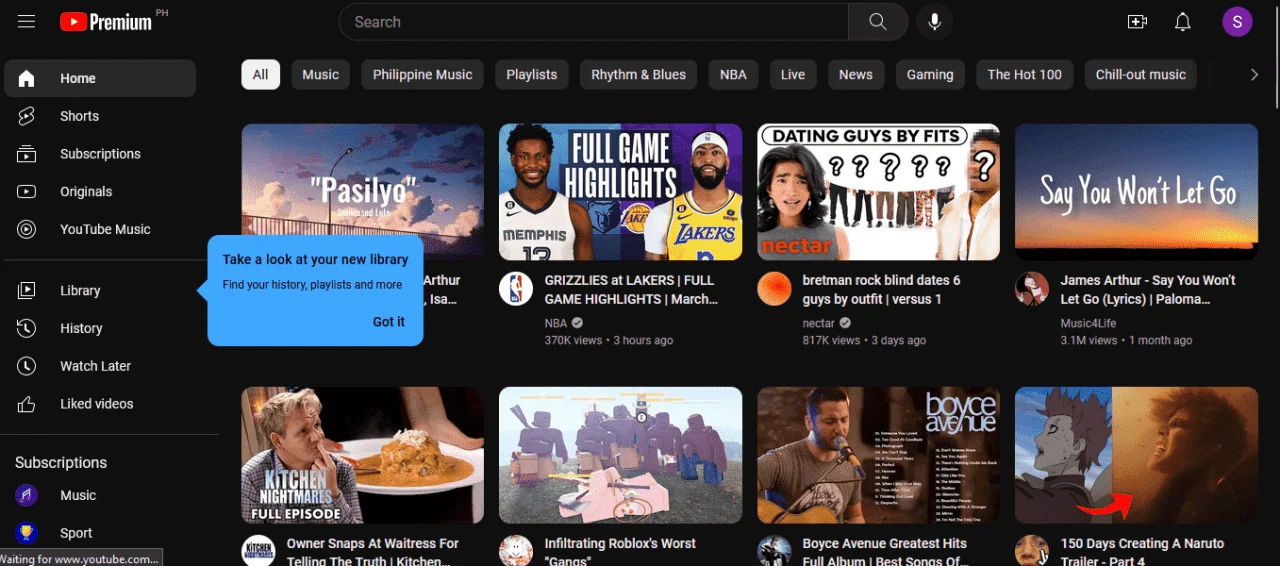Click the Kitchen Nightmares channel avatar

pyautogui.click(x=258, y=551)
